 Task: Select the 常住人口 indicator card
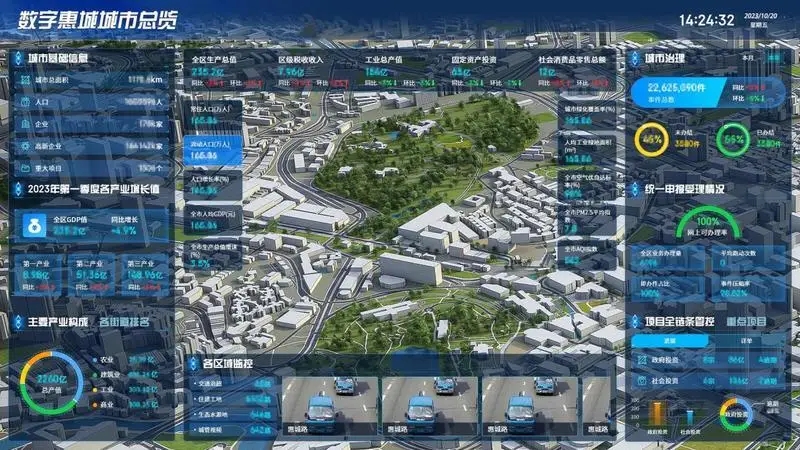[x=211, y=113]
